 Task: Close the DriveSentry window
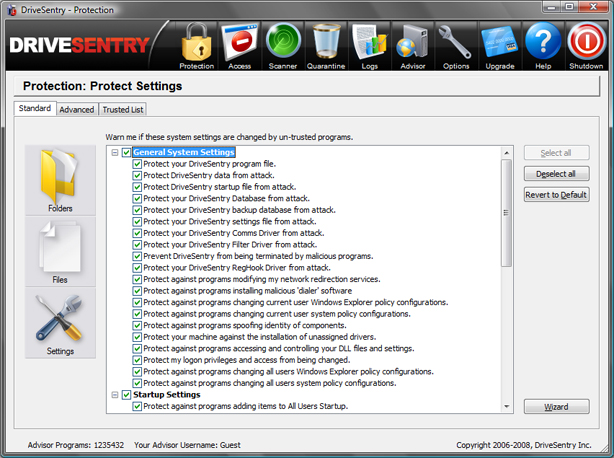tap(593, 7)
